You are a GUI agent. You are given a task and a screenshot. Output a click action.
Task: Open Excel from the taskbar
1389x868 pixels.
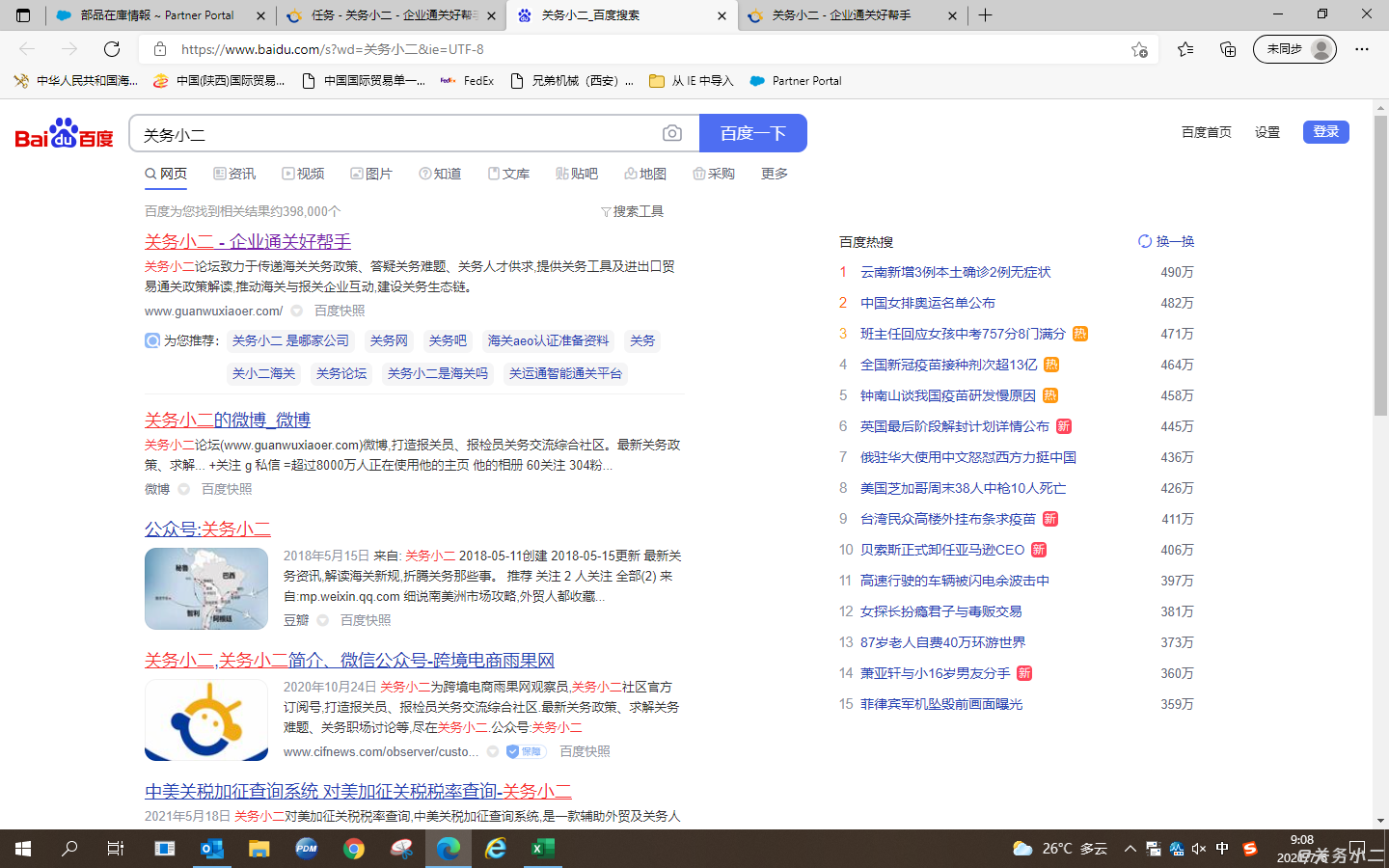tap(543, 849)
